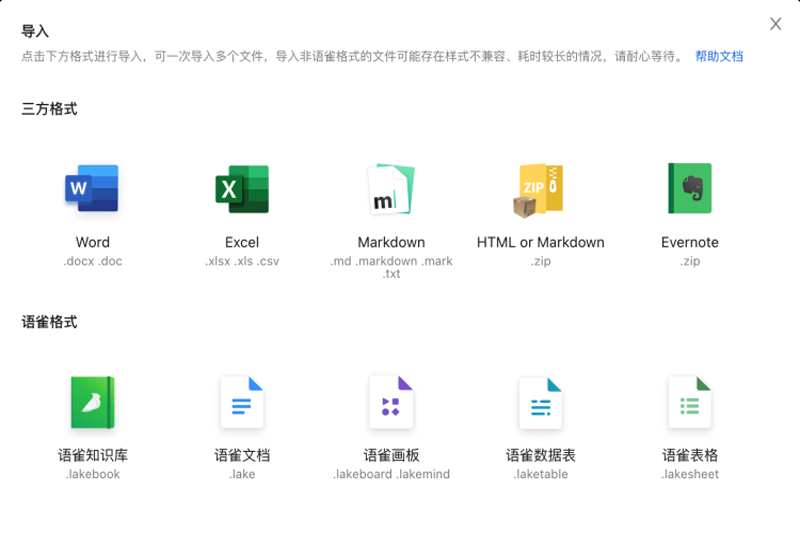
Task: Open the 帮助文档 help link
Action: 719,57
